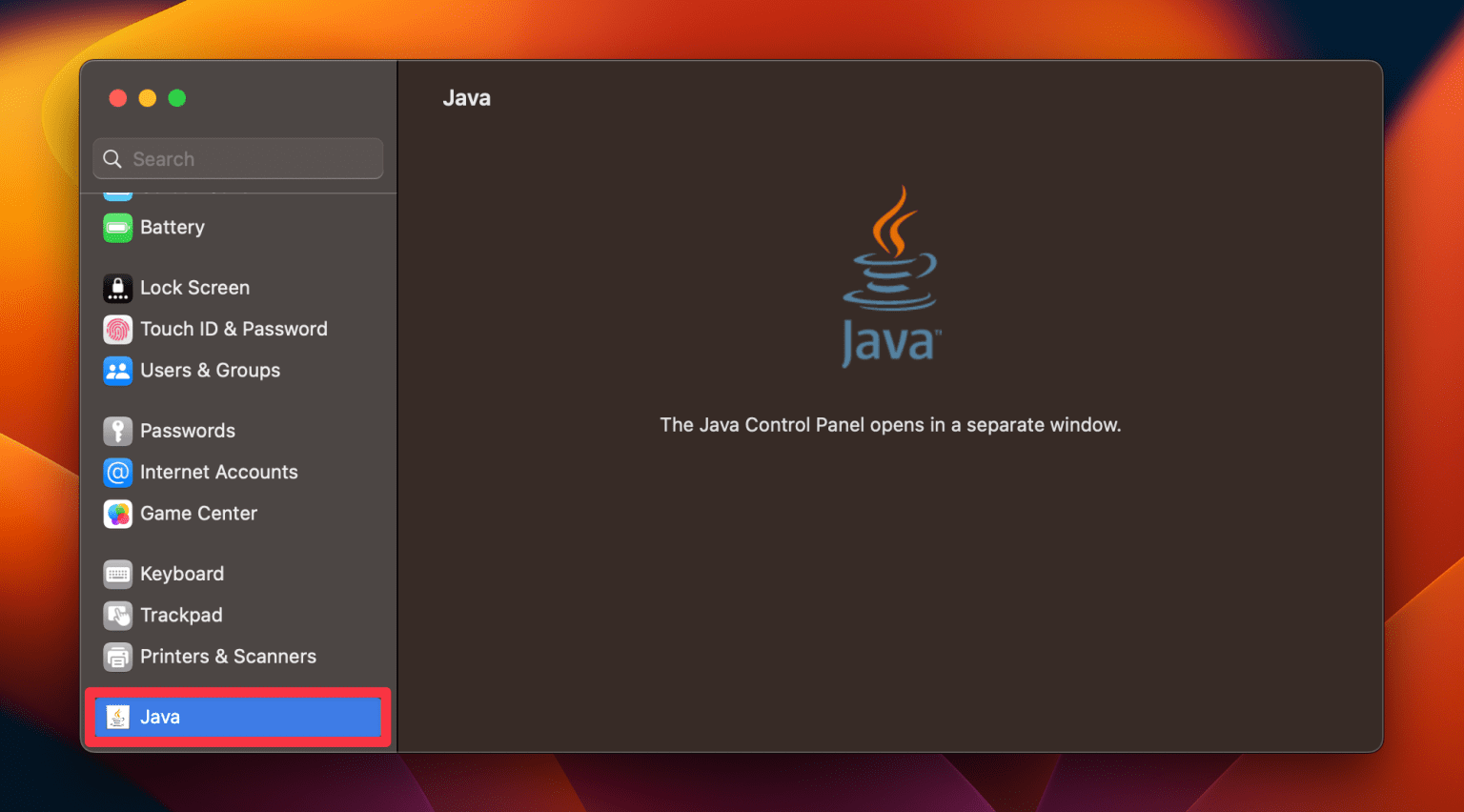Click the large Java logo image

[890, 274]
